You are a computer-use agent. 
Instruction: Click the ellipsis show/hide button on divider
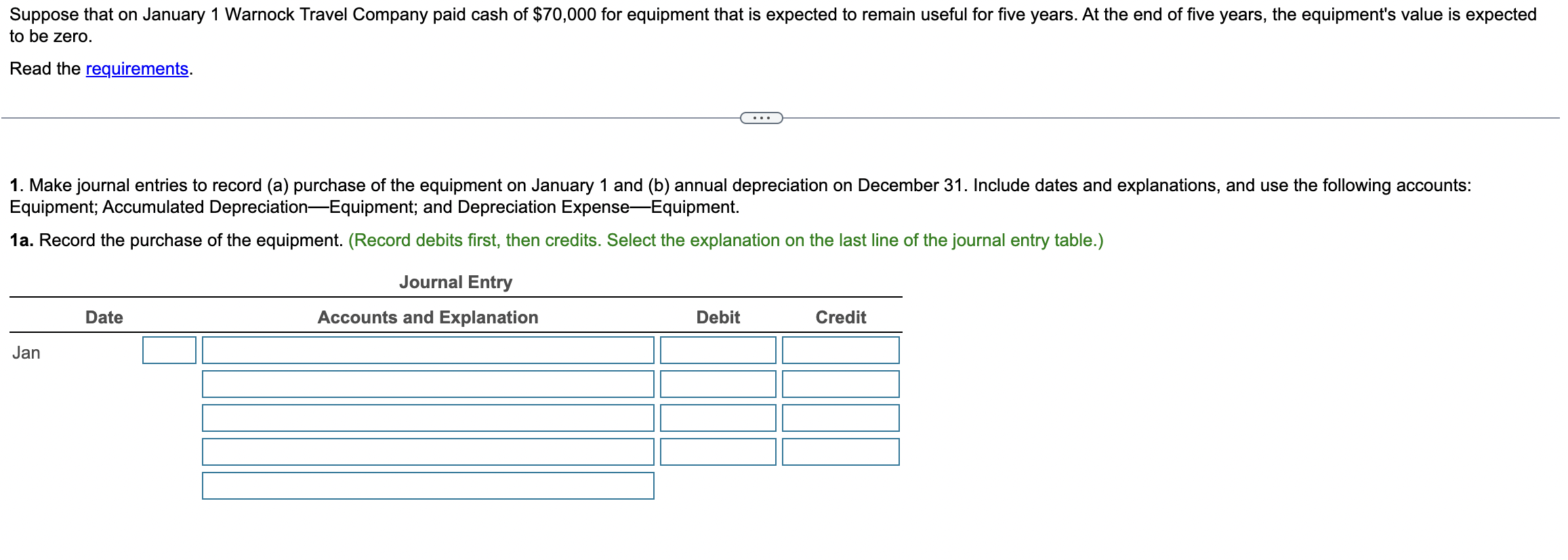point(760,117)
